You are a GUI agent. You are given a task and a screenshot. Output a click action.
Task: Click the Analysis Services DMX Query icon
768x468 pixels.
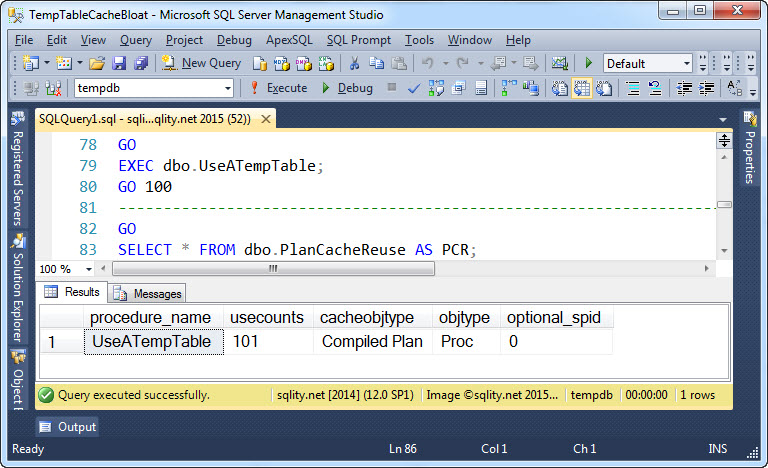pos(304,63)
